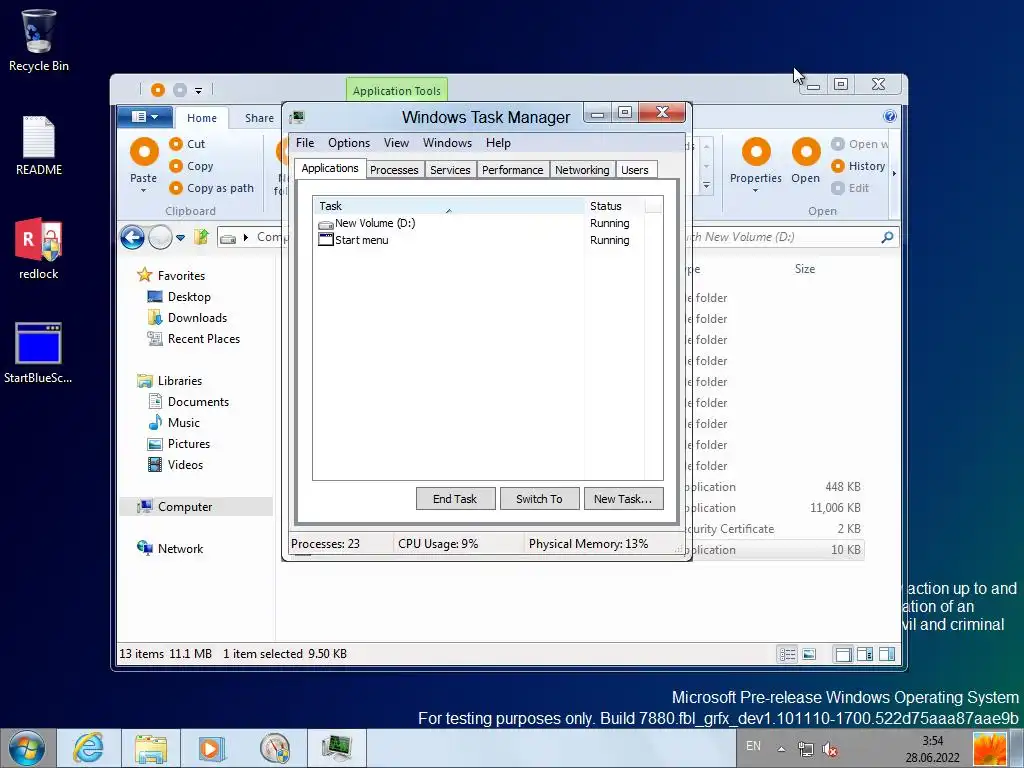Click the Start orb on taskbar
Image resolution: width=1024 pixels, height=768 pixels.
(27, 748)
